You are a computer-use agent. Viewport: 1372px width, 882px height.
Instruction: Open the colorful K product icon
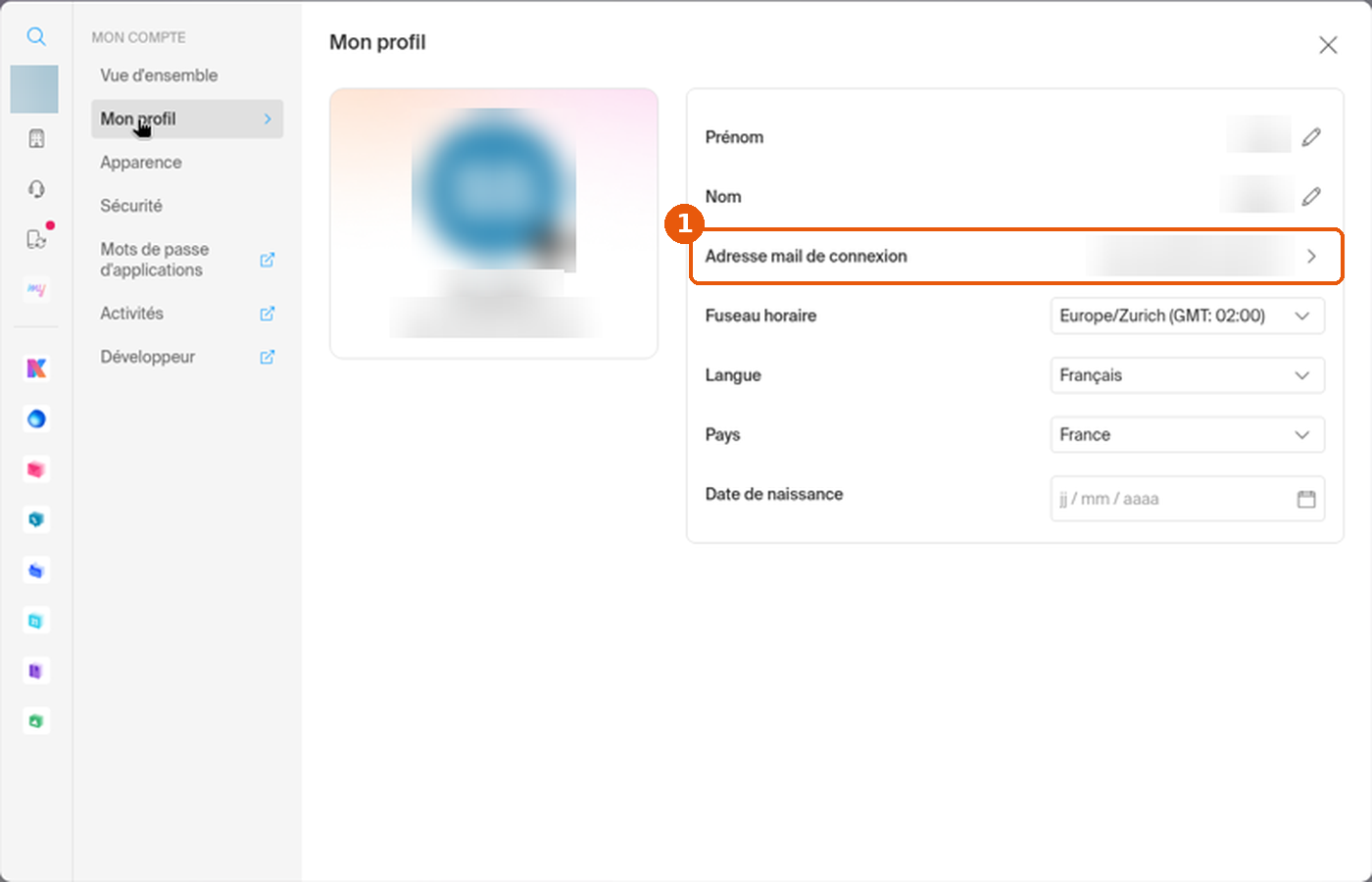[36, 368]
